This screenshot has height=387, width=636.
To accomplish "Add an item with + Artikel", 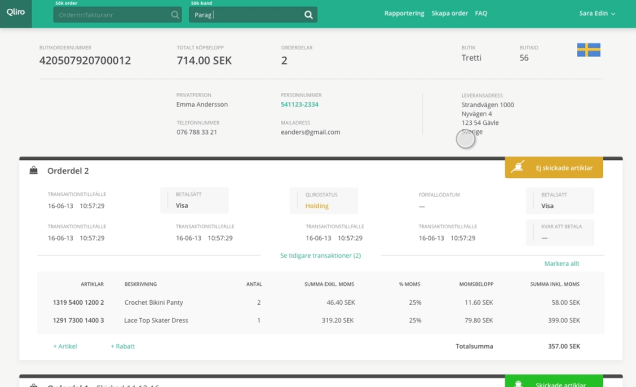I will coord(65,346).
